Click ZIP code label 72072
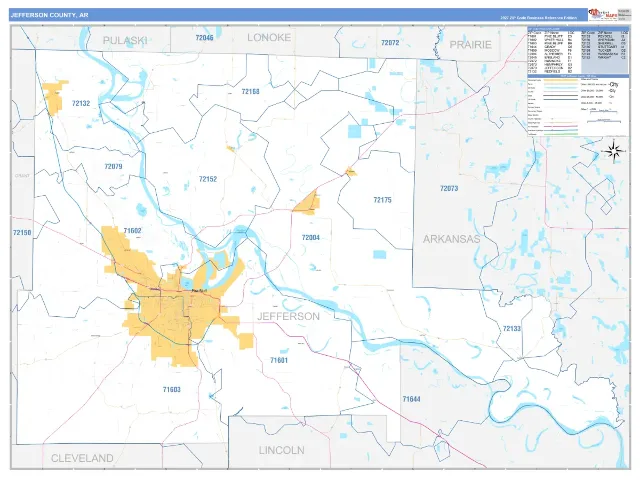 [390, 42]
